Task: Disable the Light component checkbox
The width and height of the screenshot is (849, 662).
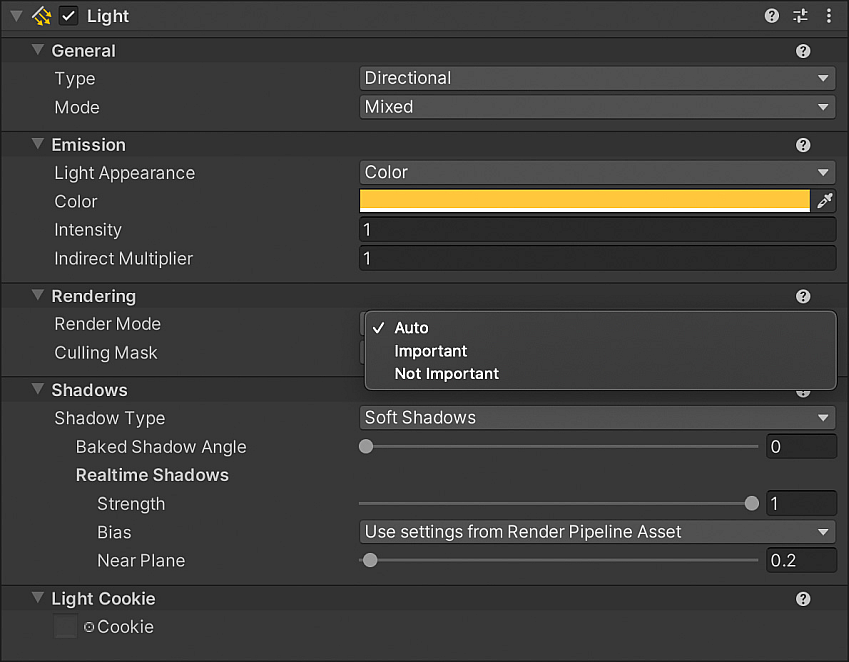Action: coord(68,16)
